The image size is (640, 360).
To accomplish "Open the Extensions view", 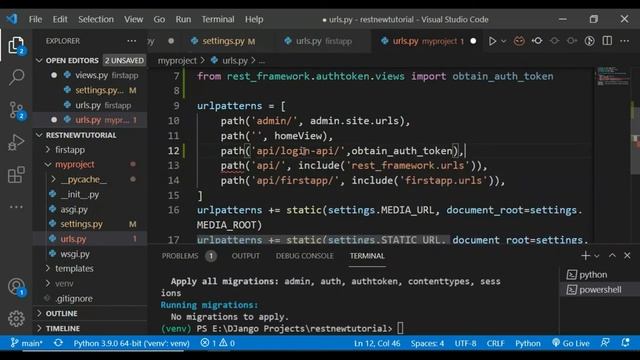I will pyautogui.click(x=16, y=175).
